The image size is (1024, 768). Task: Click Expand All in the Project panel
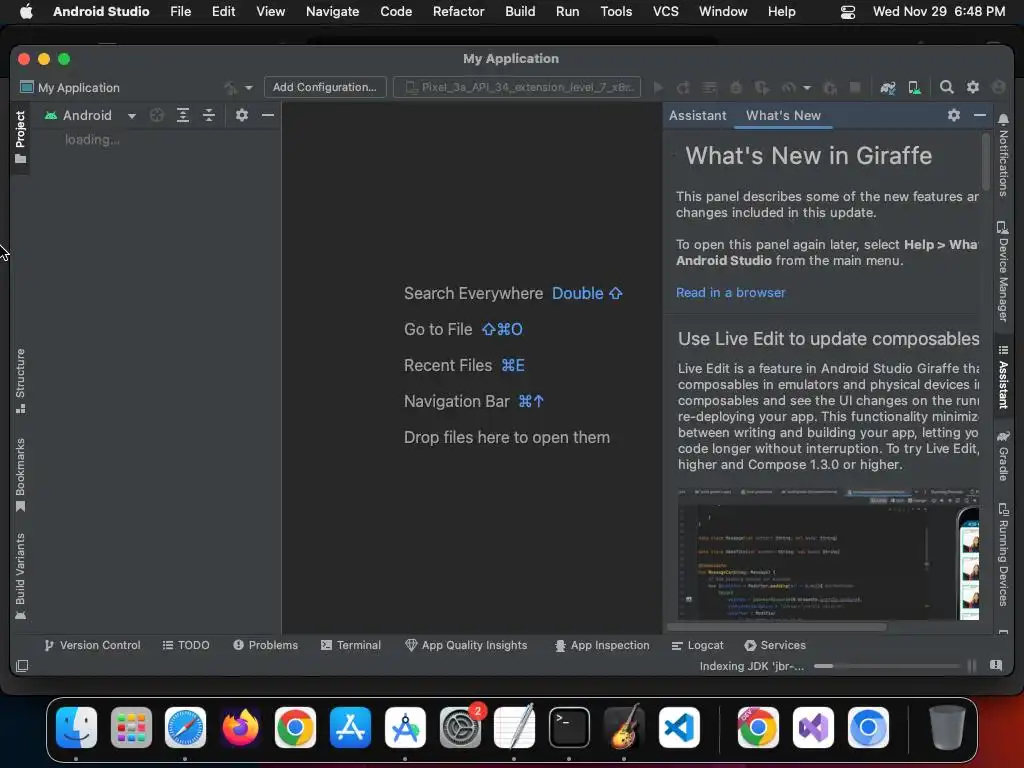point(183,116)
